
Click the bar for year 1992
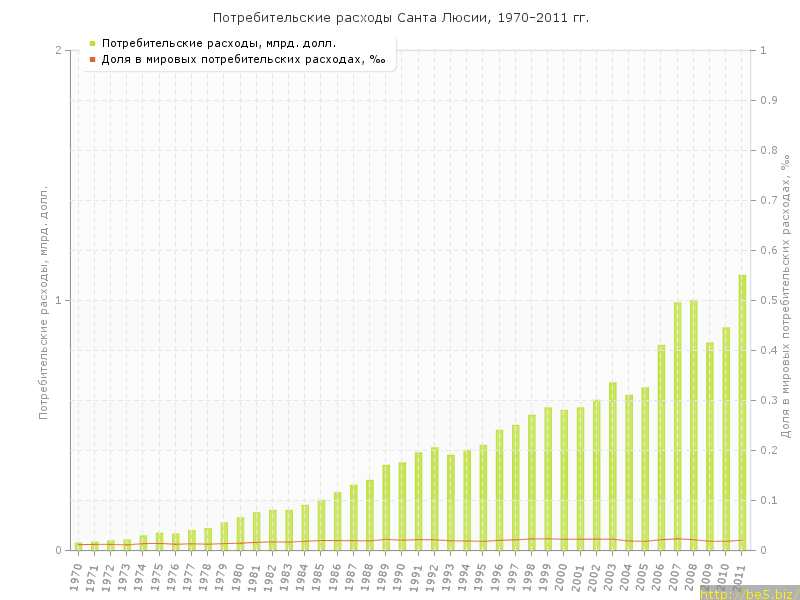434,498
